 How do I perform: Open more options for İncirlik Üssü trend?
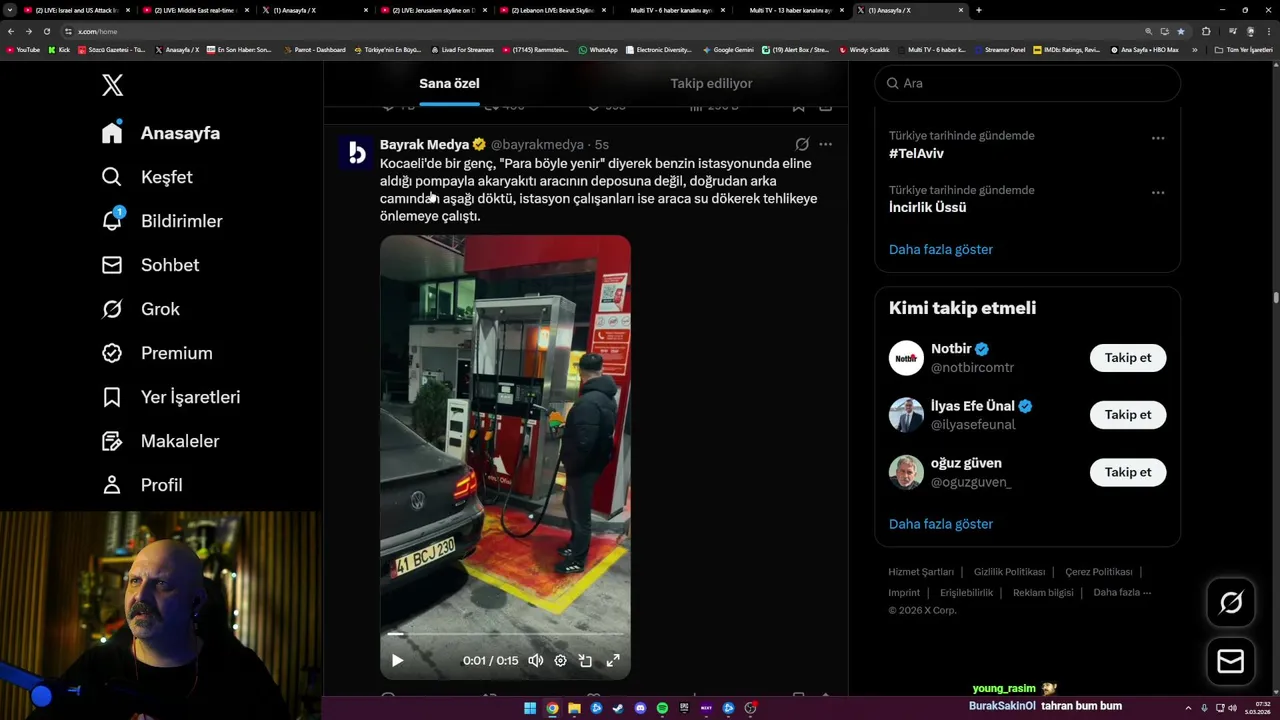click(1157, 192)
